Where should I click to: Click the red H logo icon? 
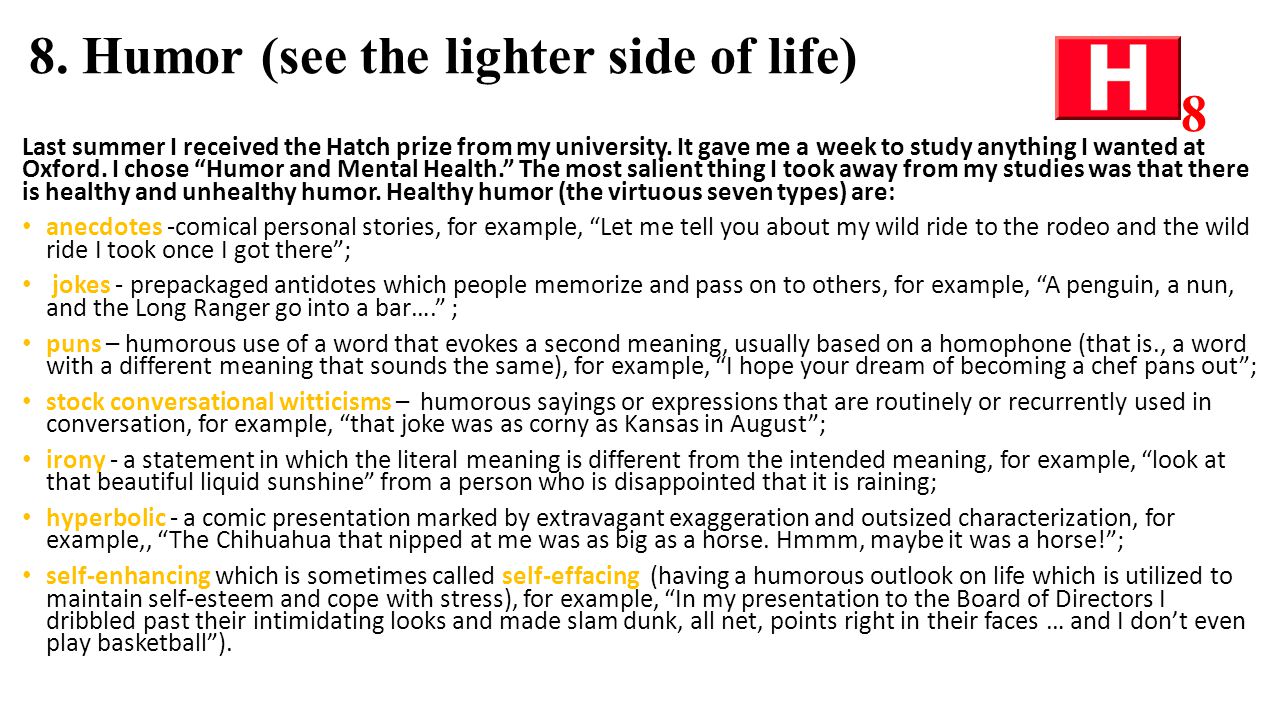(x=1118, y=78)
